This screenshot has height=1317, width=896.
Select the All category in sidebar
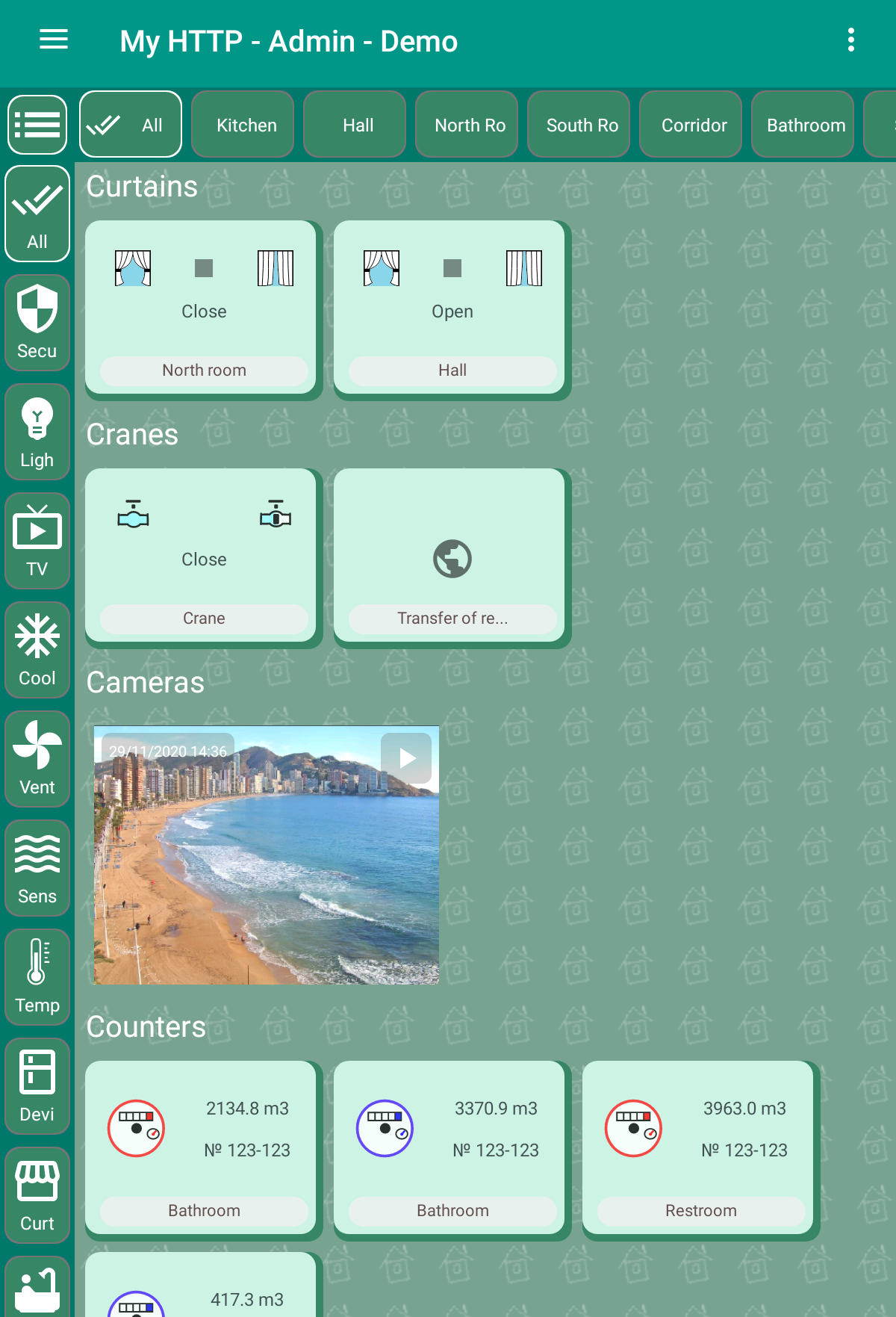[x=37, y=214]
